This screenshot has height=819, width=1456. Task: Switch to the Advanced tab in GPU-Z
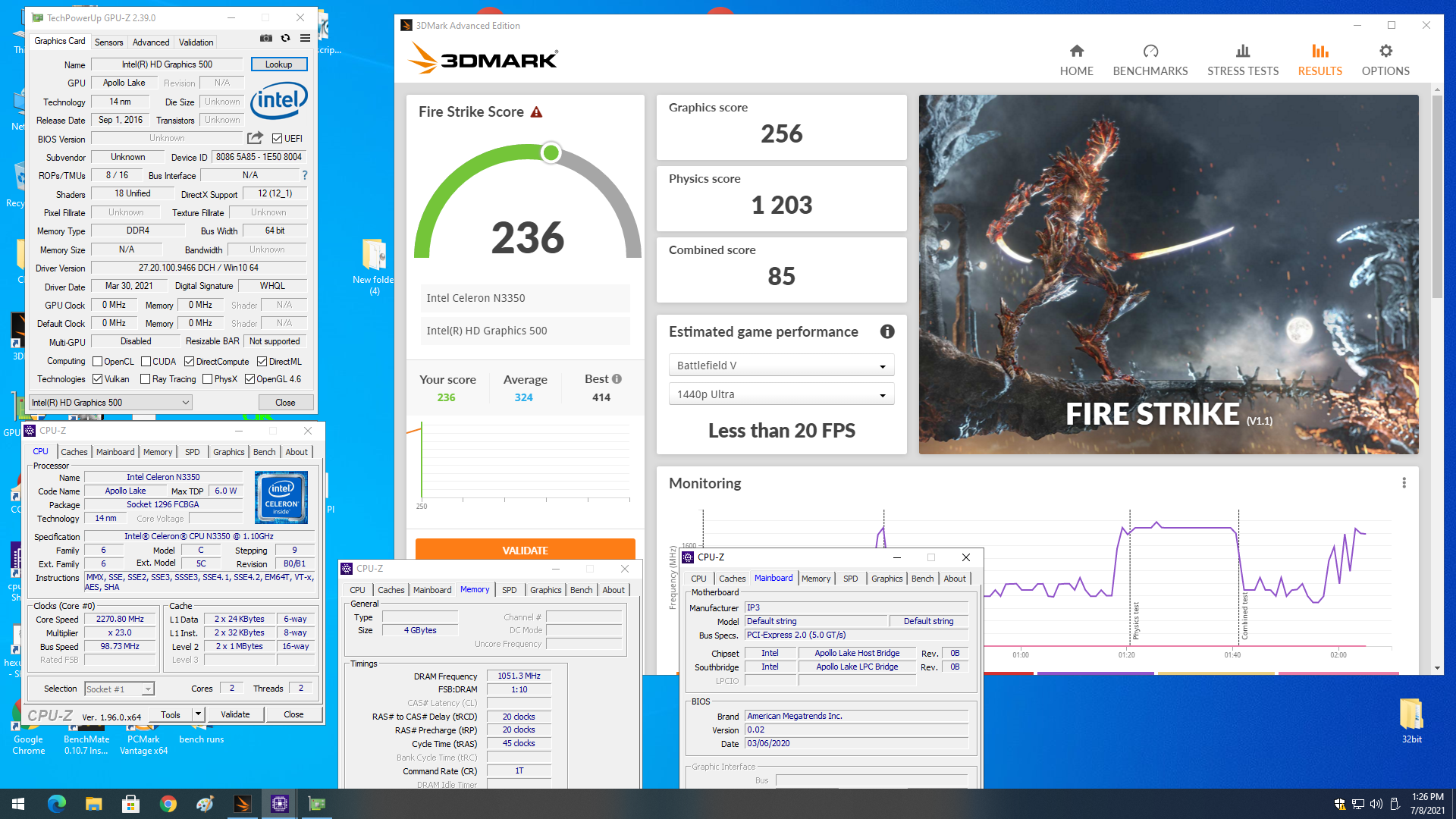(151, 42)
